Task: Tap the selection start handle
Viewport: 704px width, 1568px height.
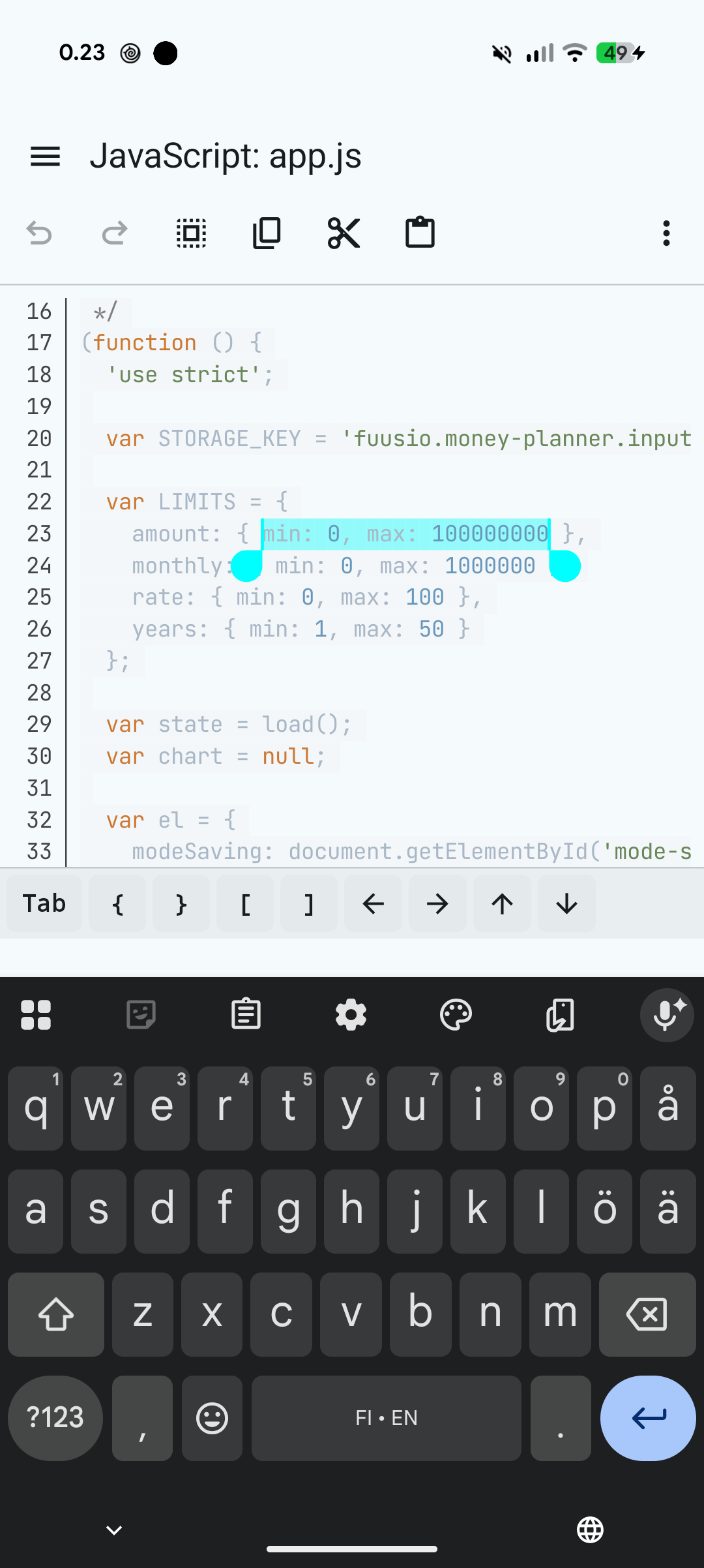Action: pos(247,566)
